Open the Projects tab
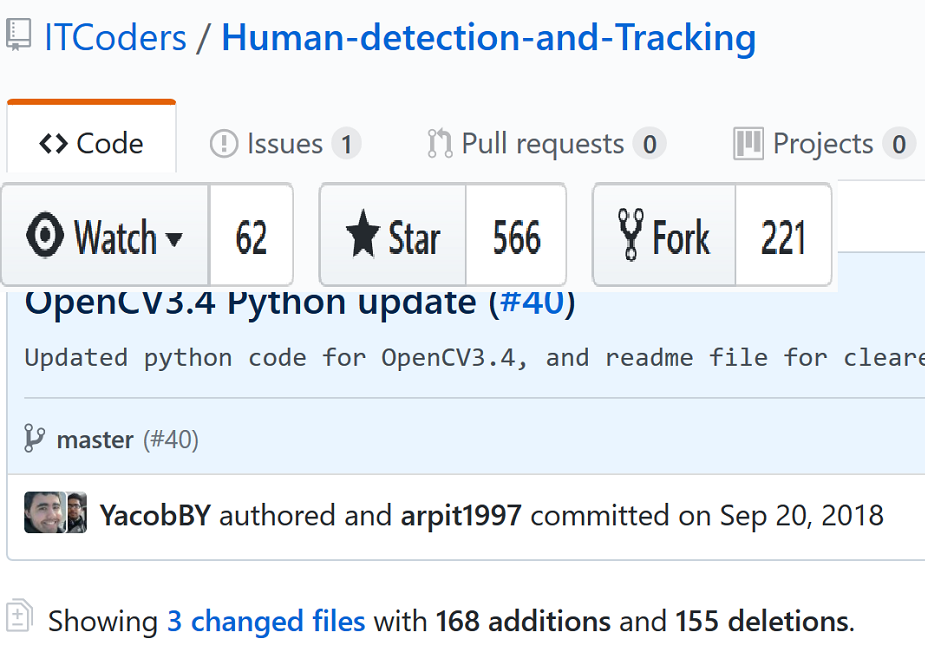Viewport: 925px width, 664px height. click(825, 144)
